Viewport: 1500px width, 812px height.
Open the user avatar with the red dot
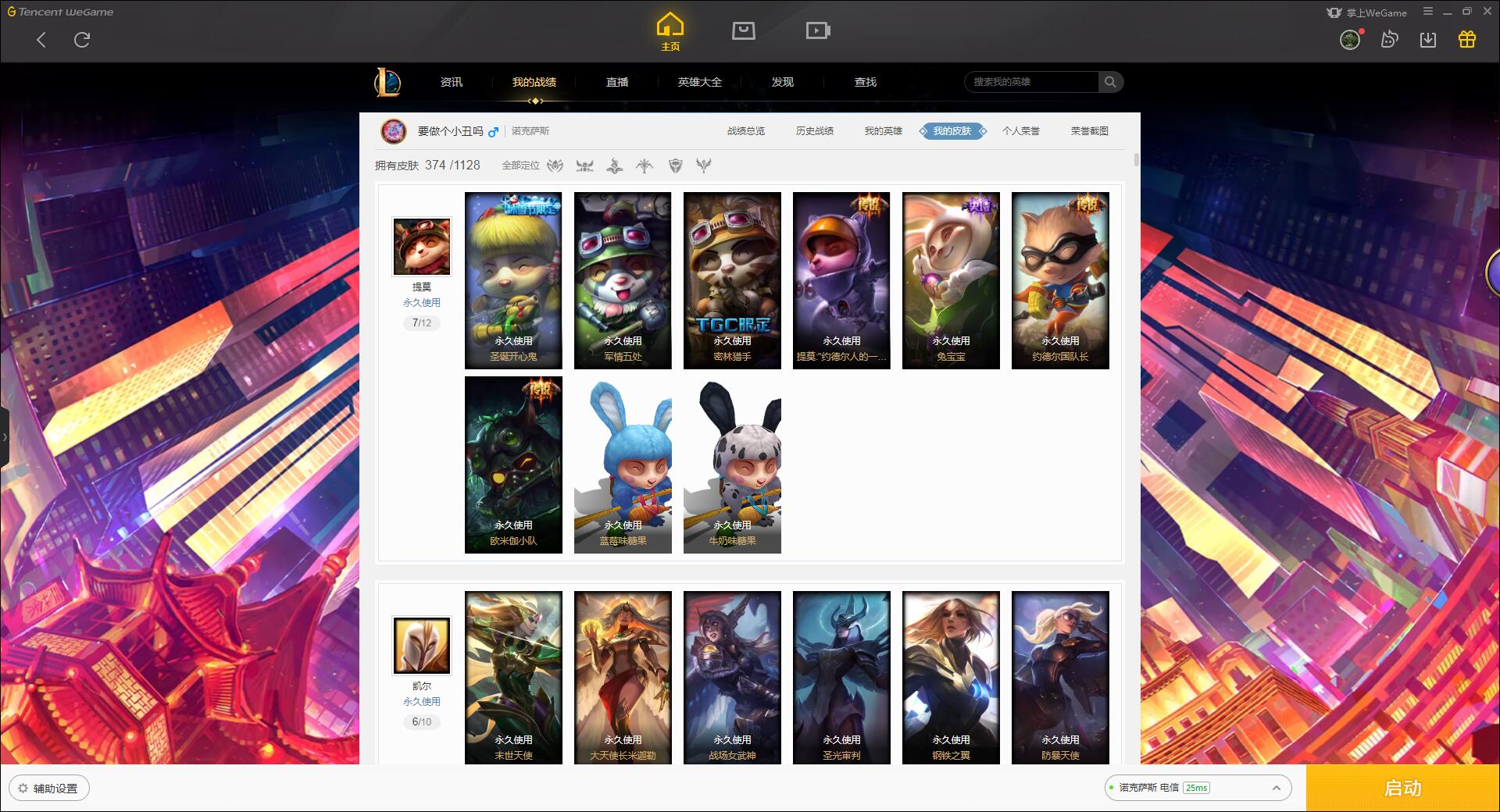point(1350,39)
